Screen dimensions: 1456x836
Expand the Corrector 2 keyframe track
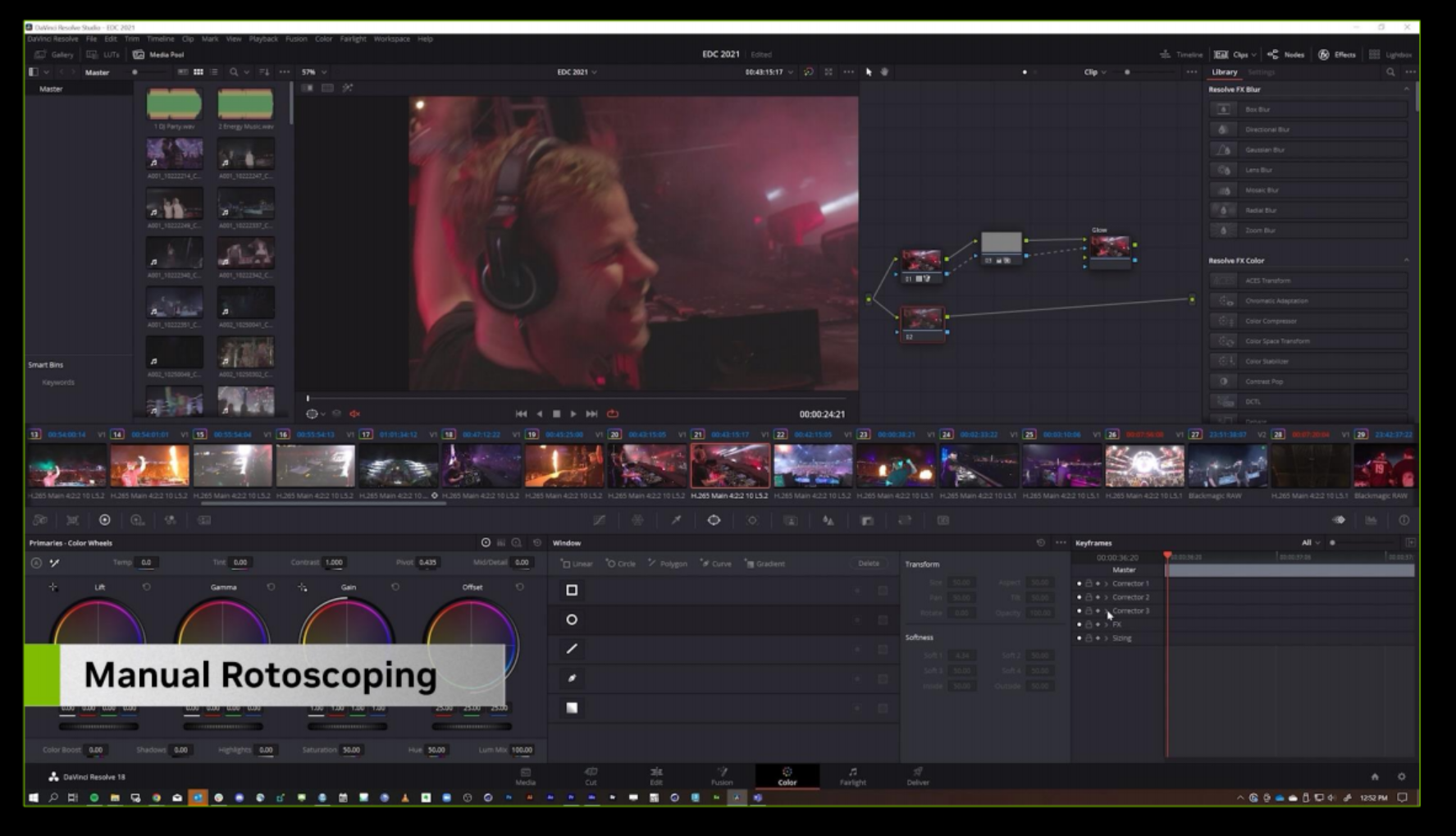tap(1106, 597)
